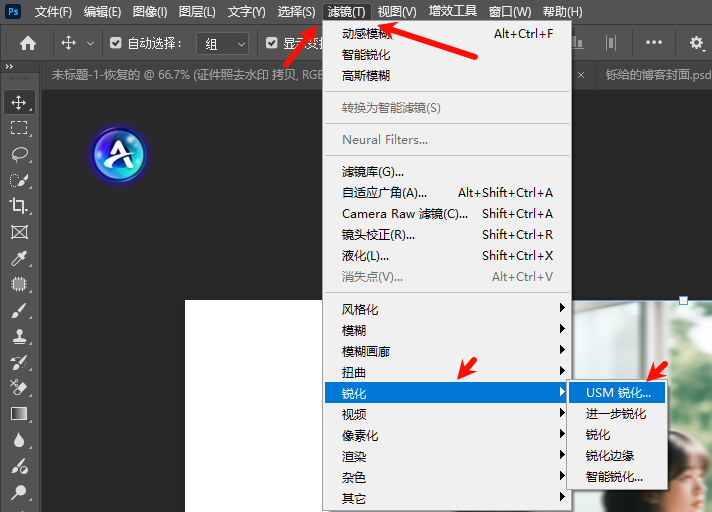Select the Clone Stamp tool
Image resolution: width=712 pixels, height=512 pixels.
click(19, 336)
